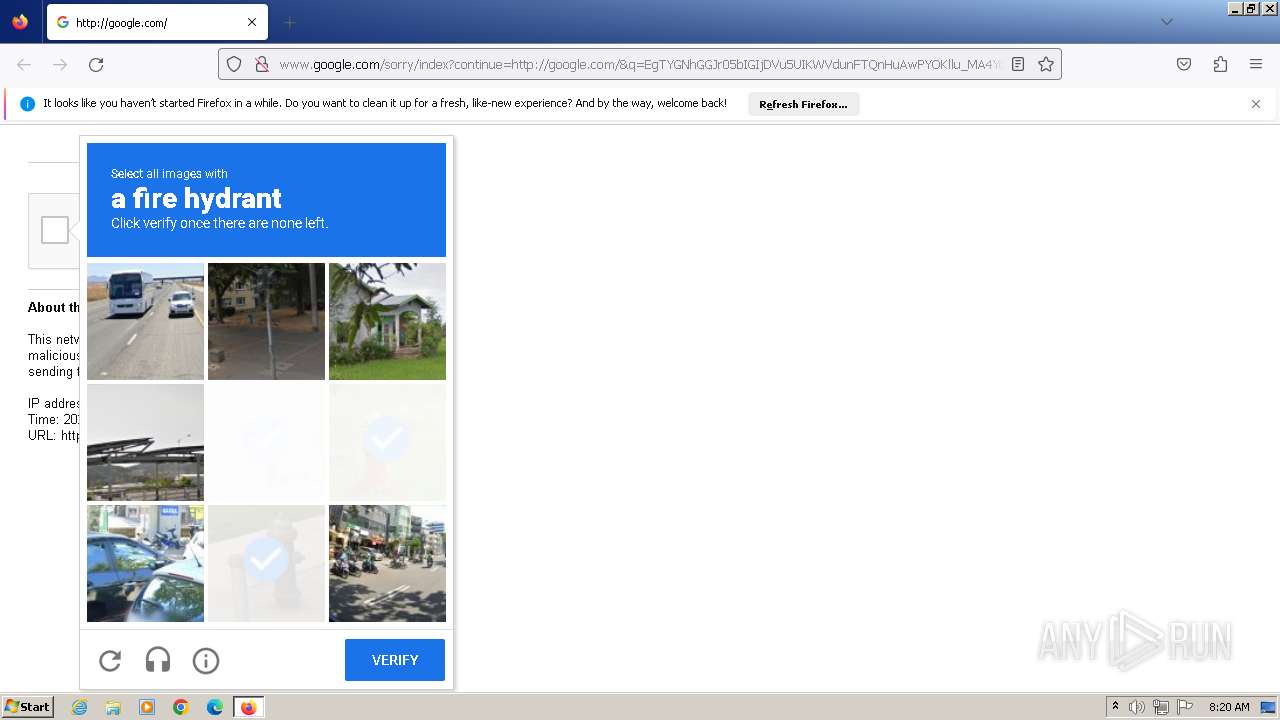View insecure connection lock icon info
Image resolution: width=1280 pixels, height=720 pixels.
coord(262,64)
